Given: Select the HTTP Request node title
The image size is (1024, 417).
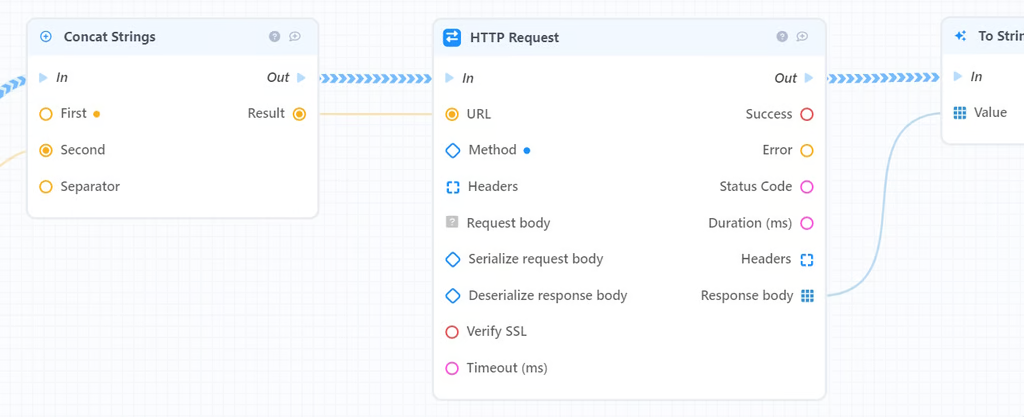Looking at the screenshot, I should 514,37.
